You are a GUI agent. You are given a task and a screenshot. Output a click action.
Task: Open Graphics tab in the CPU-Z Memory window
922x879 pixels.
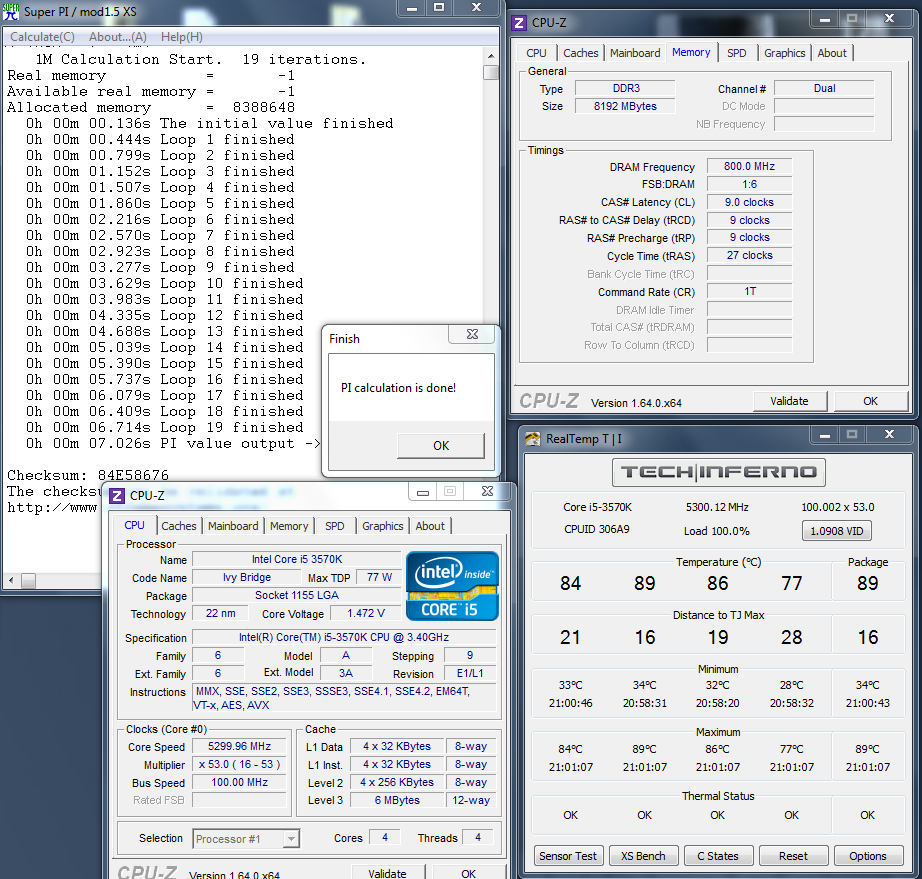tap(784, 53)
